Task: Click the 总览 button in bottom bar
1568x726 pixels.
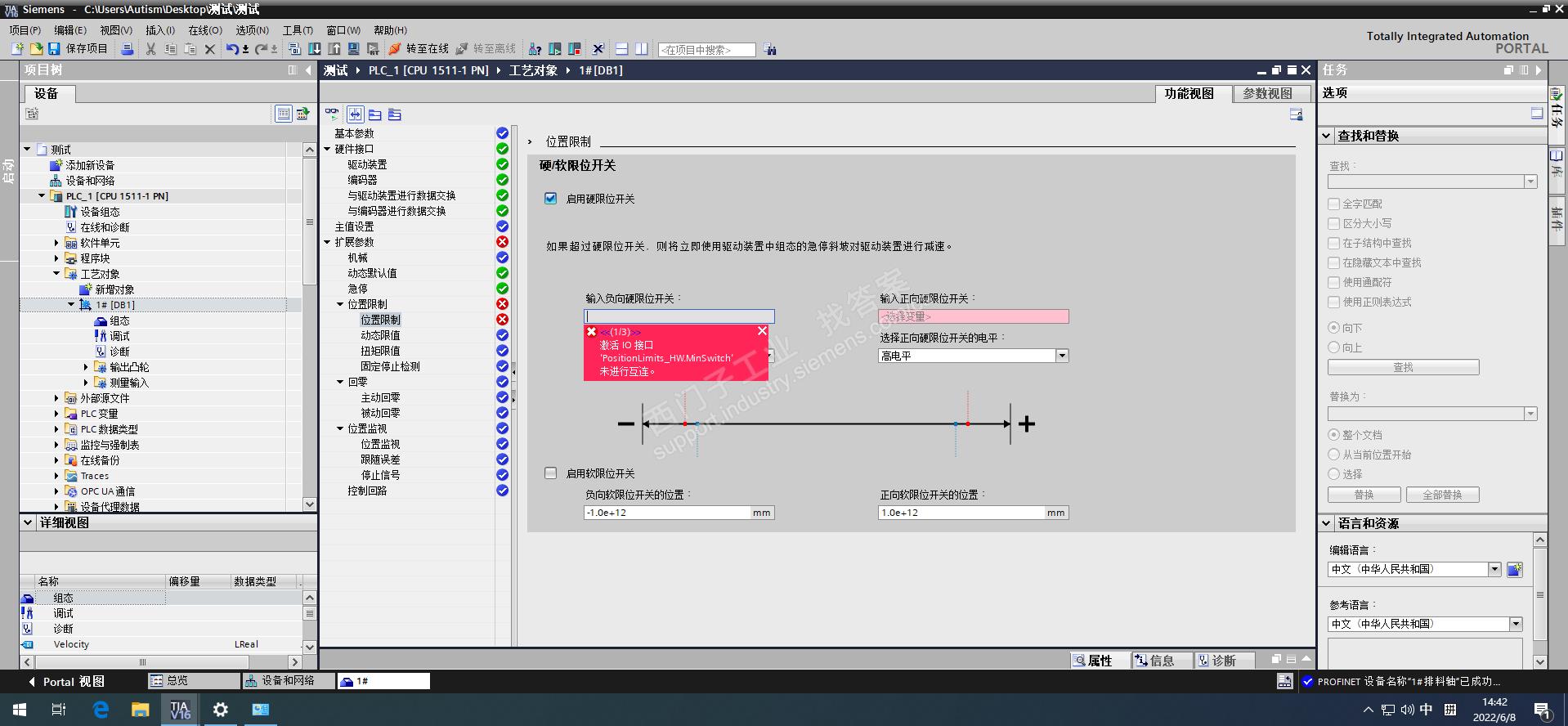Action: pos(194,681)
